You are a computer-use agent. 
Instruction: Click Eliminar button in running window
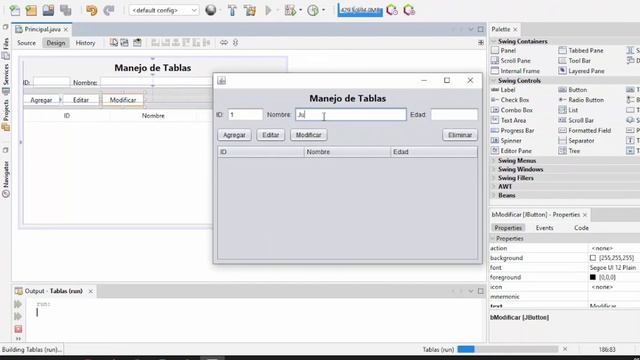(x=460, y=135)
